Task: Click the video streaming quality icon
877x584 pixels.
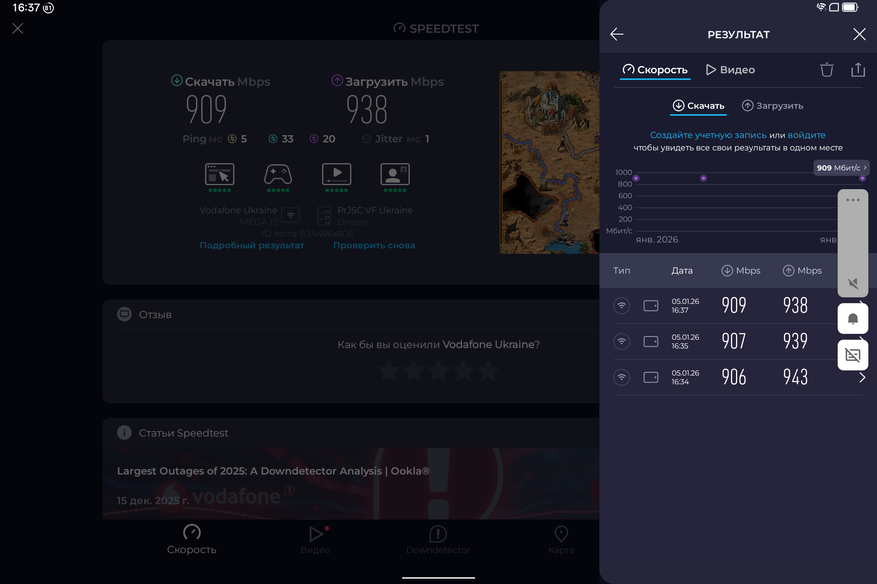Action: (x=337, y=177)
